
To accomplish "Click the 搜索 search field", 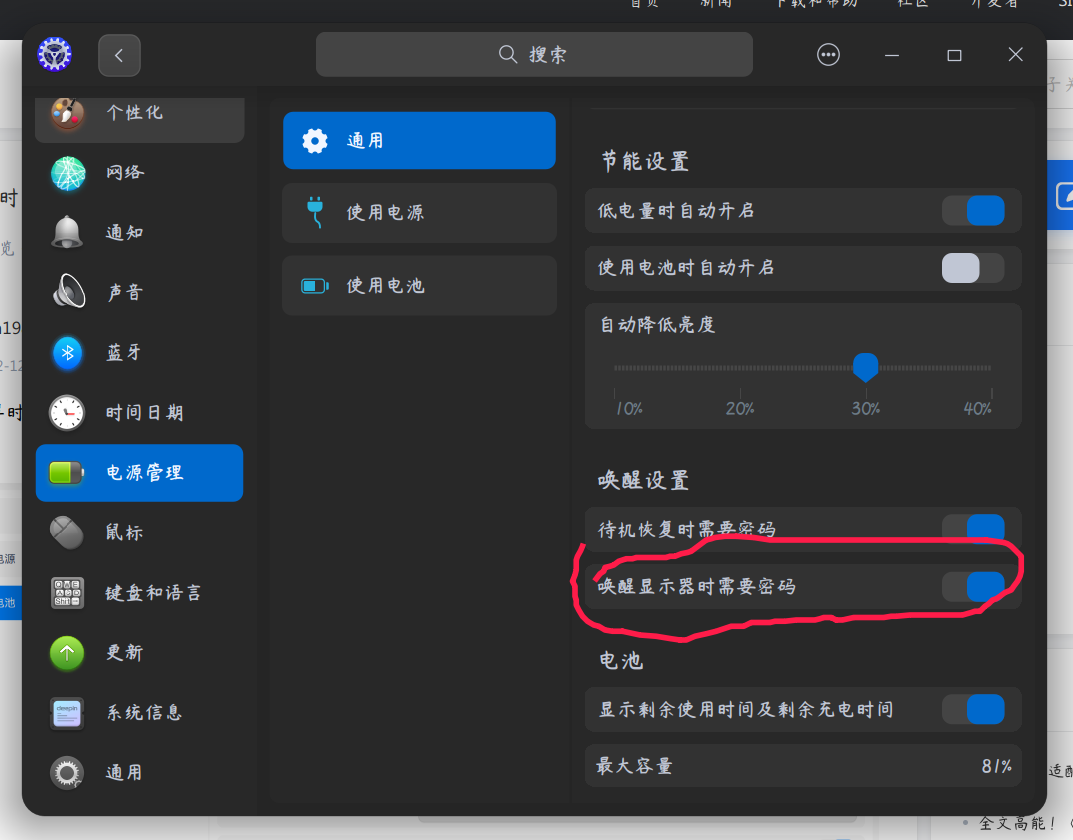I will coord(534,54).
